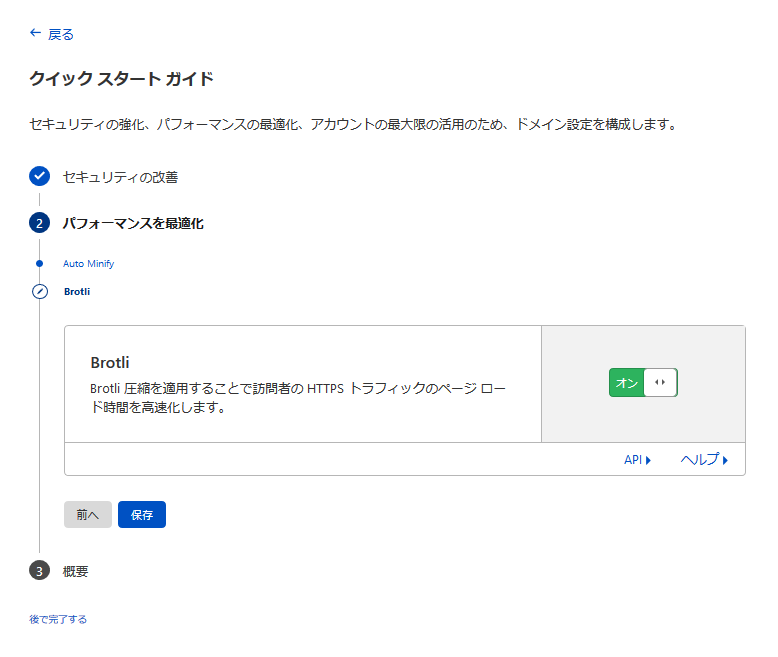Click the step 3 number circle
The width and height of the screenshot is (778, 657).
[x=39, y=571]
